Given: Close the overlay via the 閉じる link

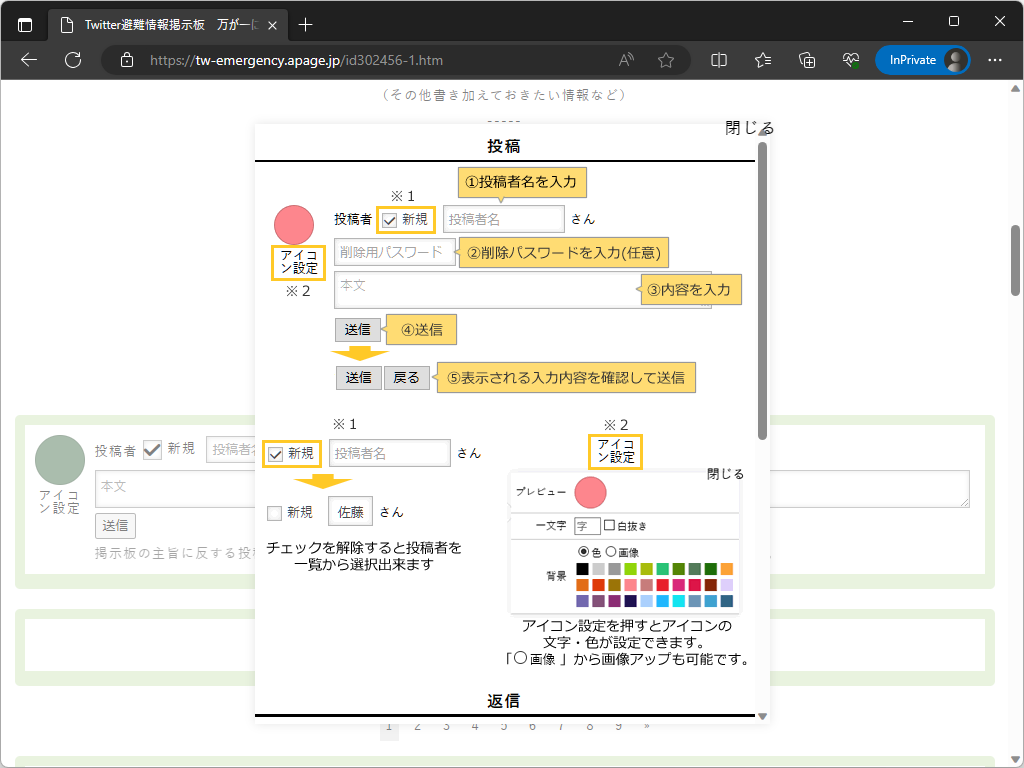Looking at the screenshot, I should [x=748, y=128].
